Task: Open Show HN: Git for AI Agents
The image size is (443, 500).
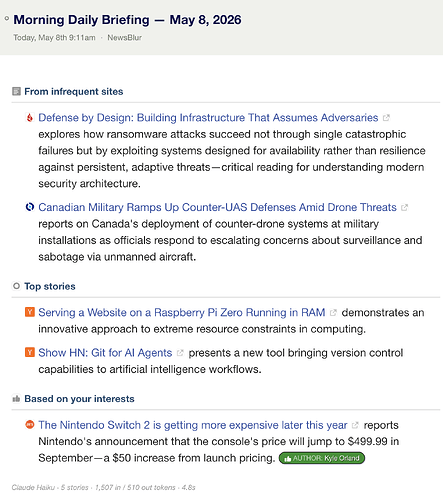Action: [x=105, y=353]
